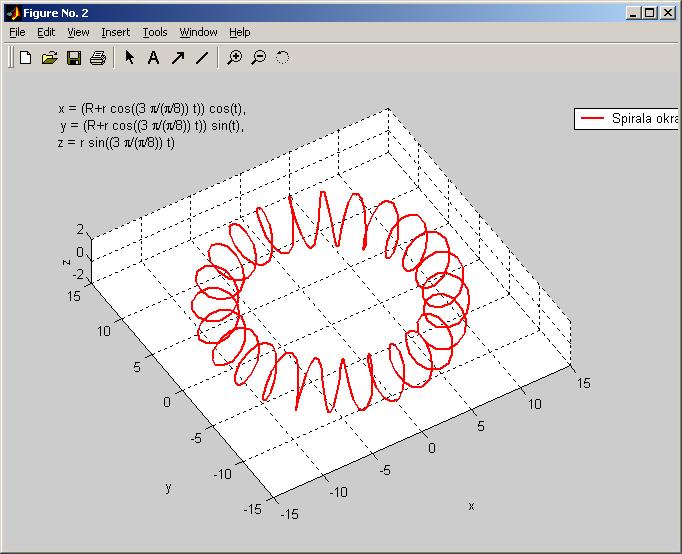Viewport: 682px width, 554px height.
Task: Enable the Edit Plot arrow tool
Action: (x=130, y=58)
